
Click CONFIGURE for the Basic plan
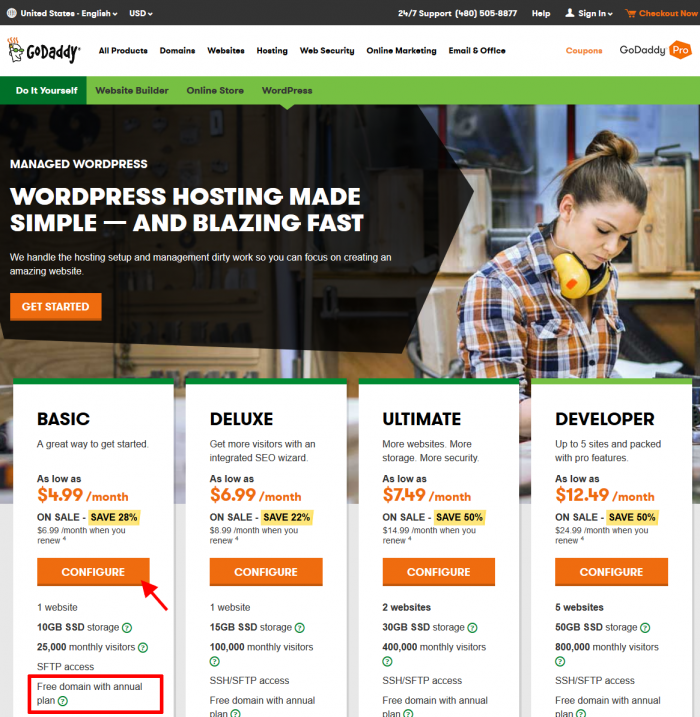pos(93,572)
